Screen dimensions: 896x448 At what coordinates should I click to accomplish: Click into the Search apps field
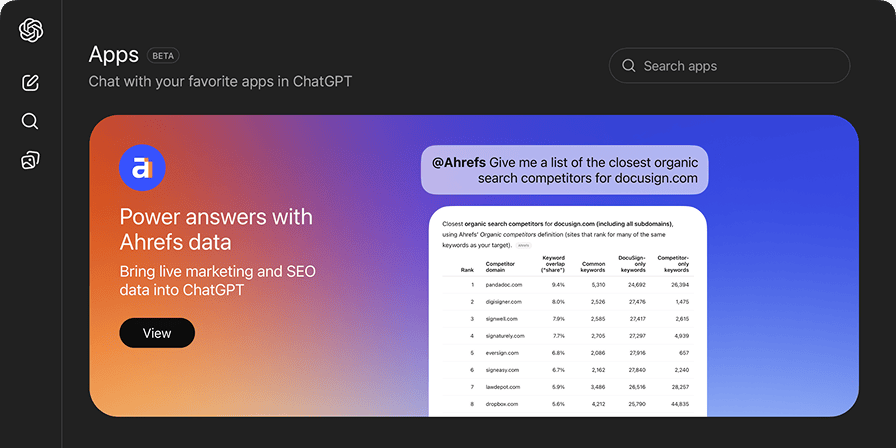coord(729,66)
